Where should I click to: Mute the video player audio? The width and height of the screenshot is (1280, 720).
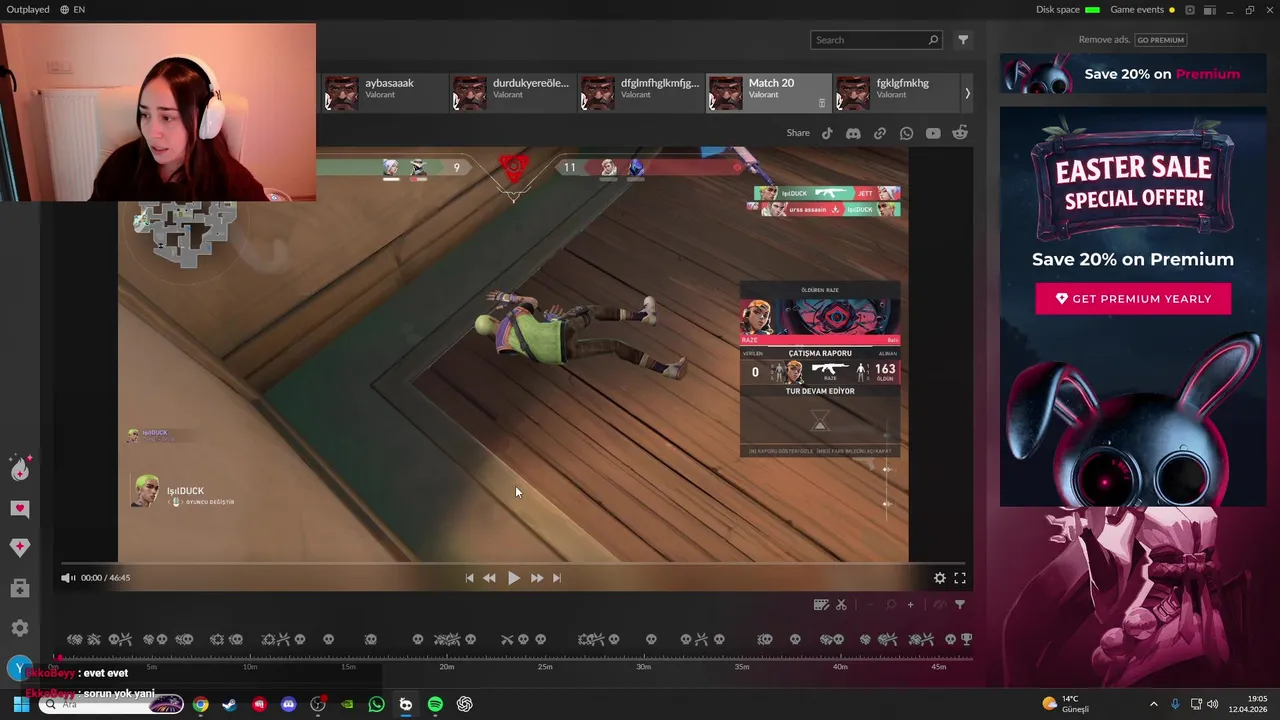coord(68,578)
